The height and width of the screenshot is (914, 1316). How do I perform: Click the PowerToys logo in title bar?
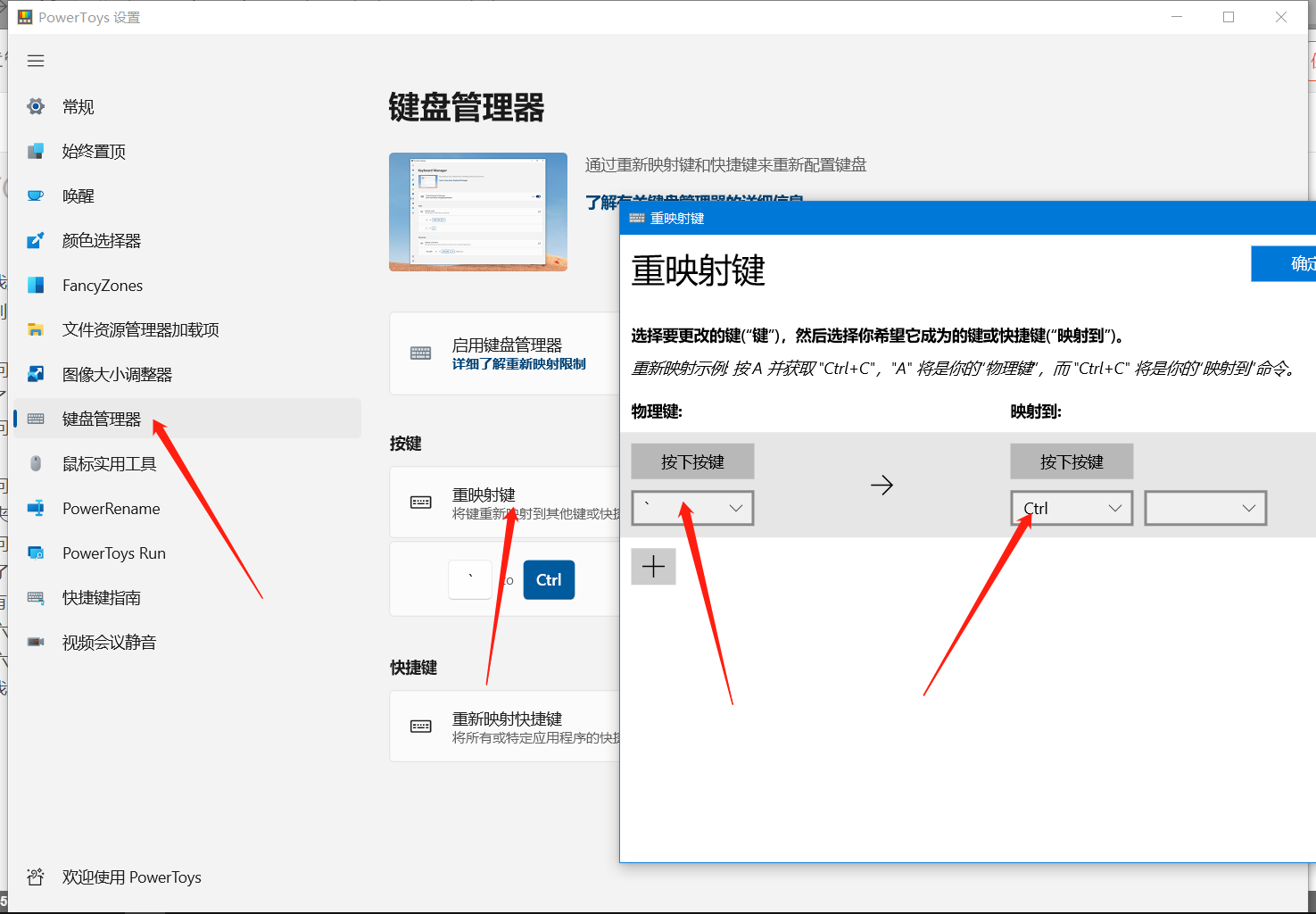[24, 17]
